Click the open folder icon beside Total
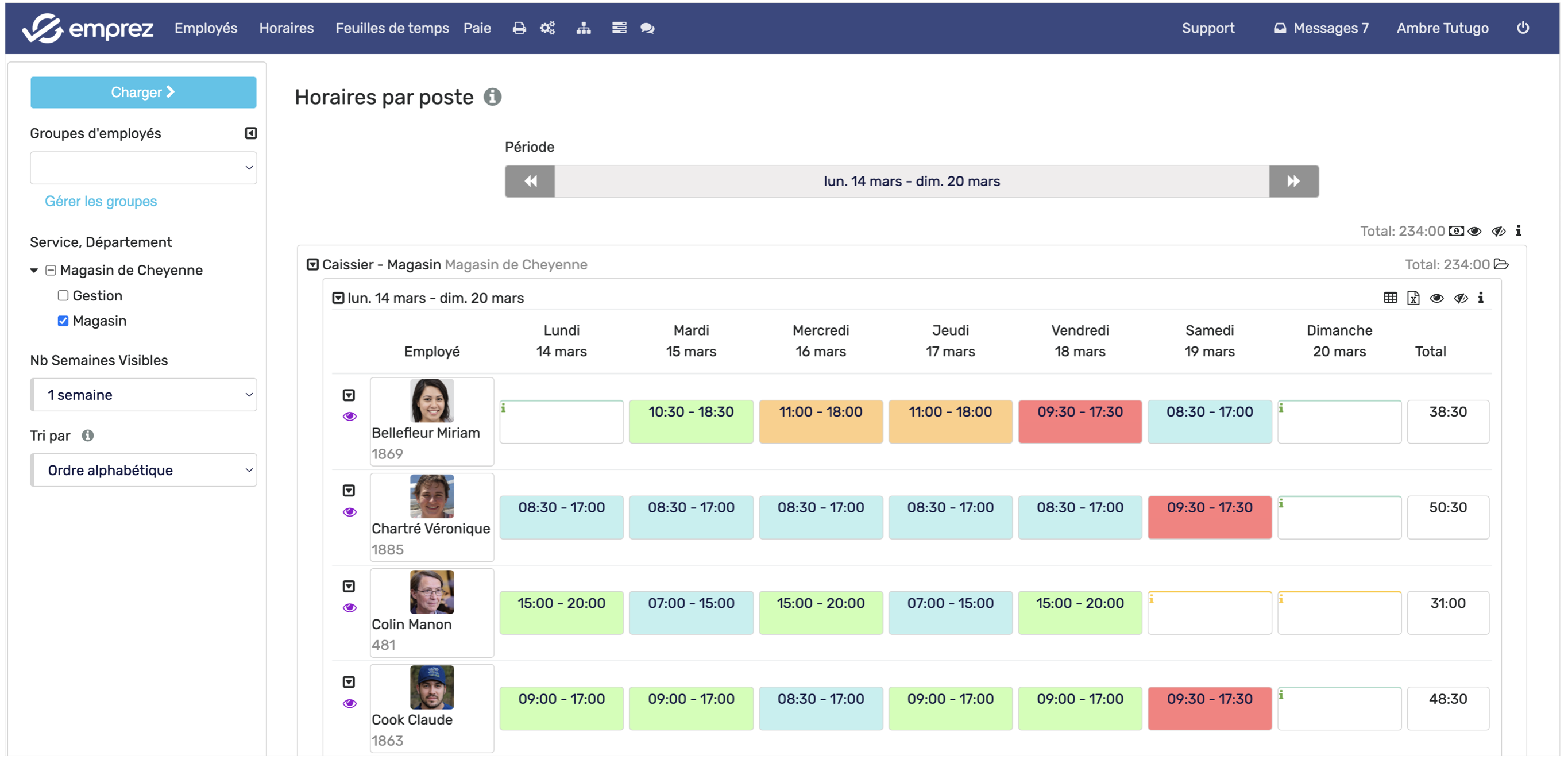This screenshot has width=1568, height=763. pos(1501,264)
